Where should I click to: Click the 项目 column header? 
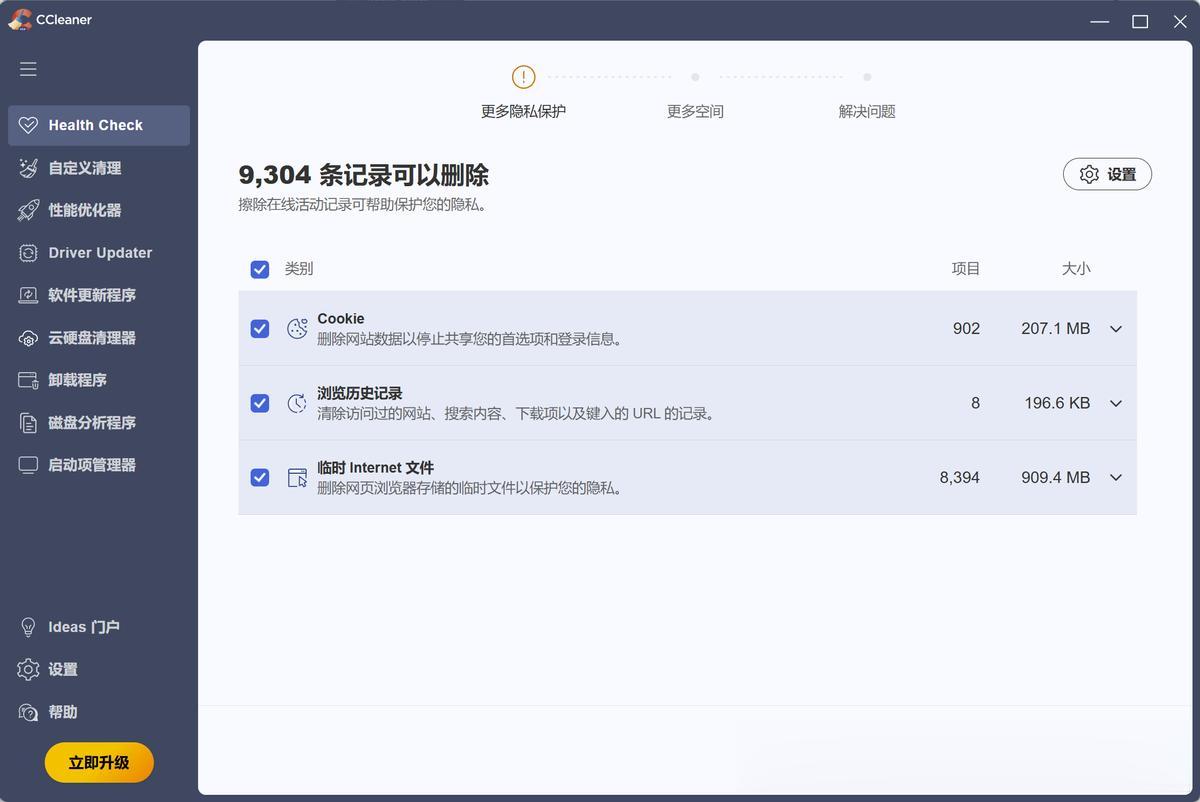(x=966, y=269)
